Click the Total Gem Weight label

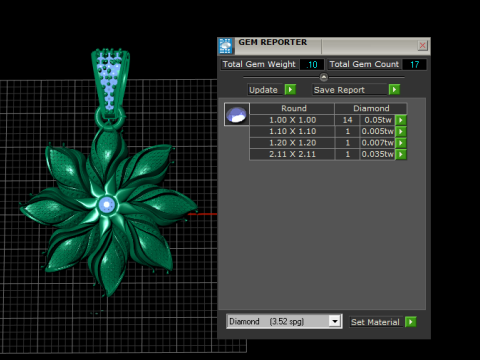[x=259, y=64]
